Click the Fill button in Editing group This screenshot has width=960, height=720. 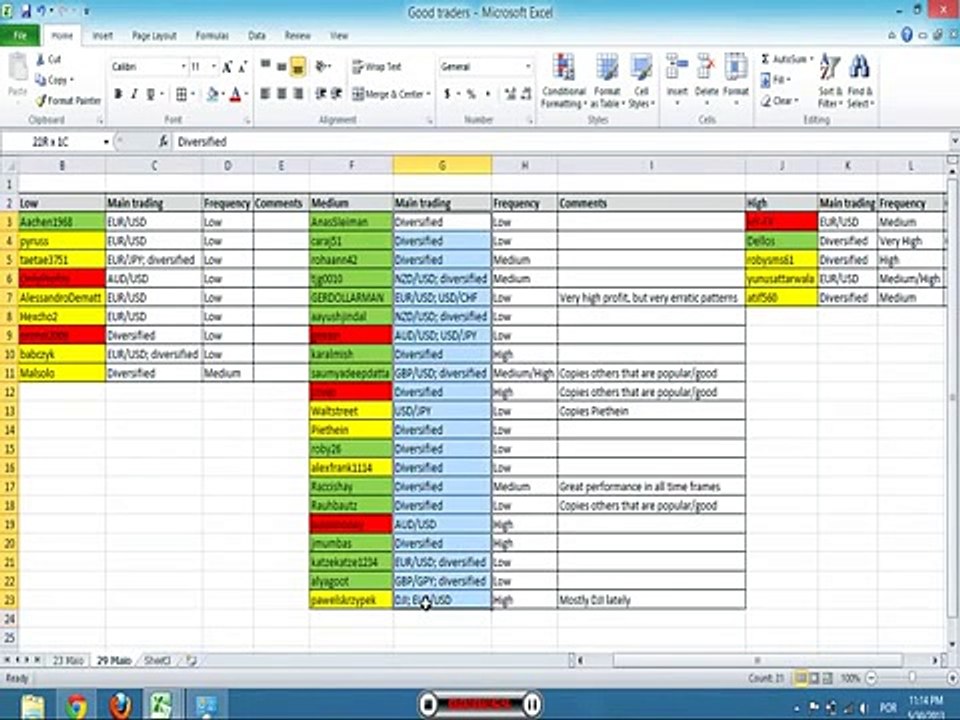[774, 80]
